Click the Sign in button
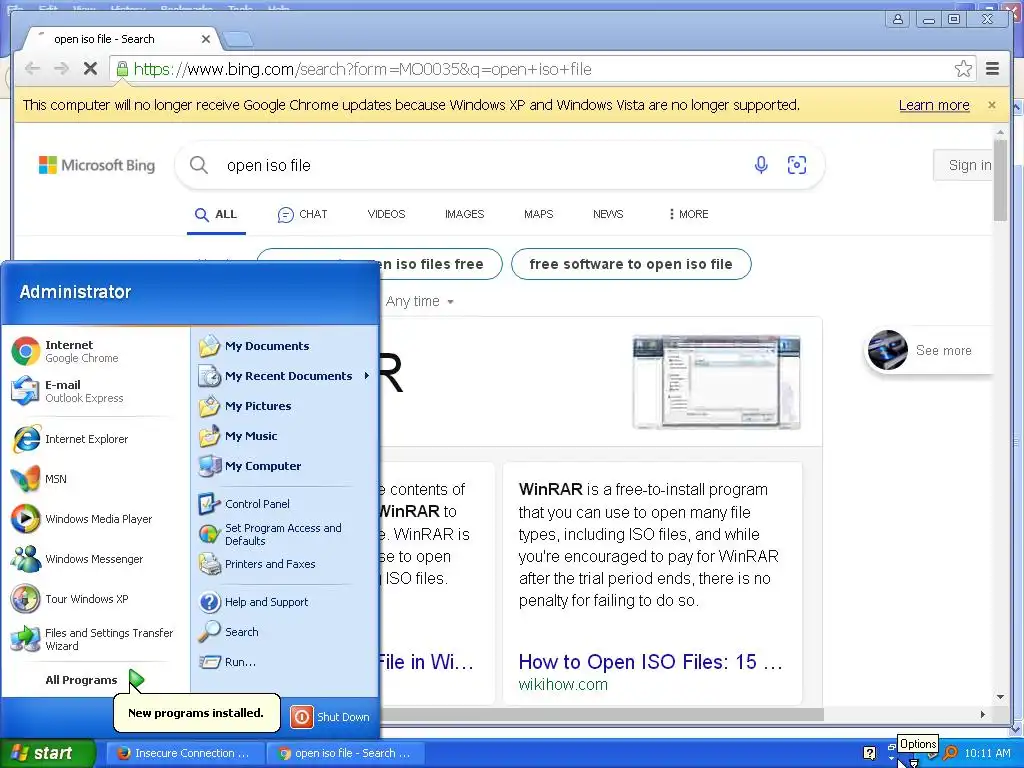1024x768 pixels. [963, 165]
